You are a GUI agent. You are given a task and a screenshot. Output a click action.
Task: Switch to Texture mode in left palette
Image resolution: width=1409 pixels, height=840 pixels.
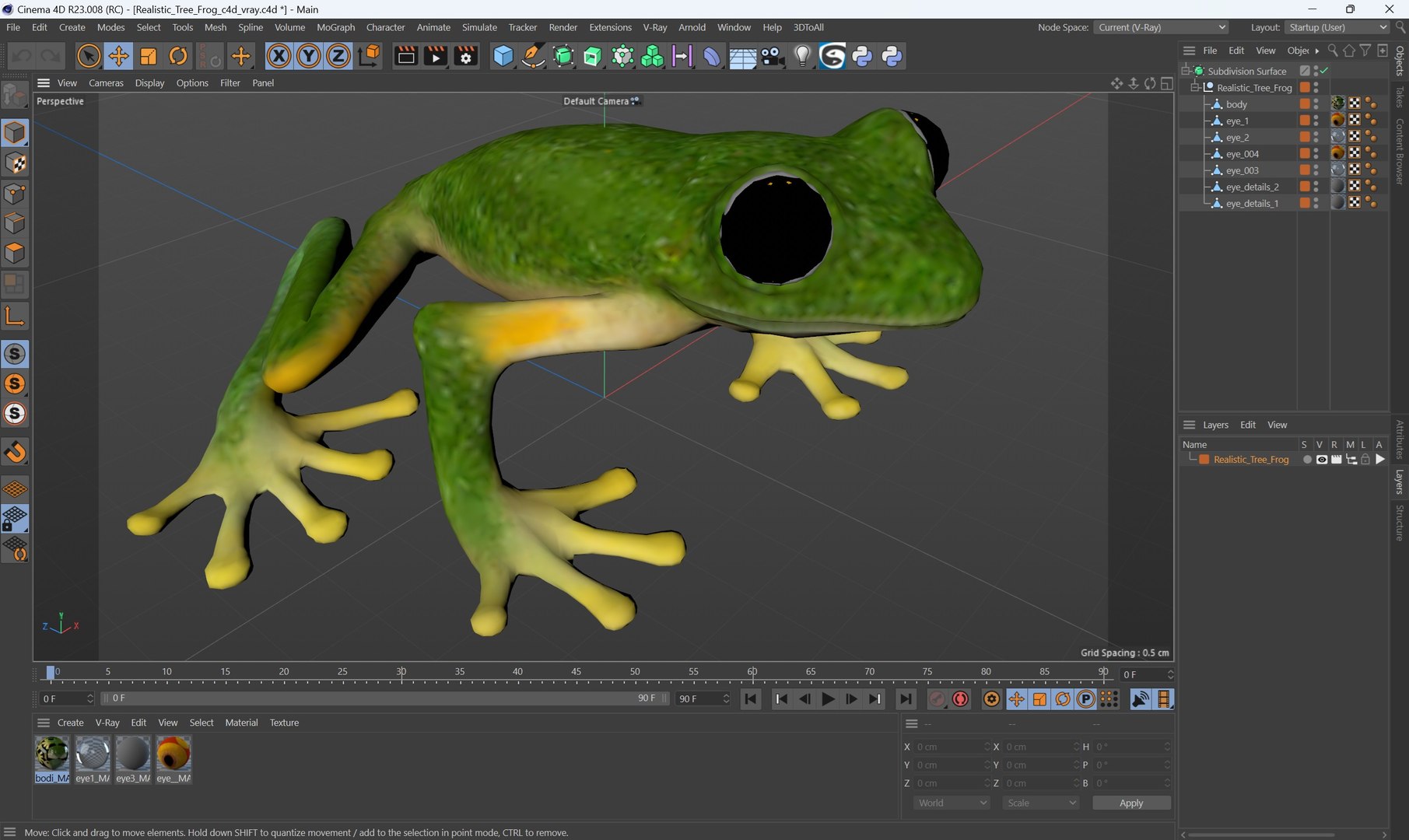tap(15, 163)
